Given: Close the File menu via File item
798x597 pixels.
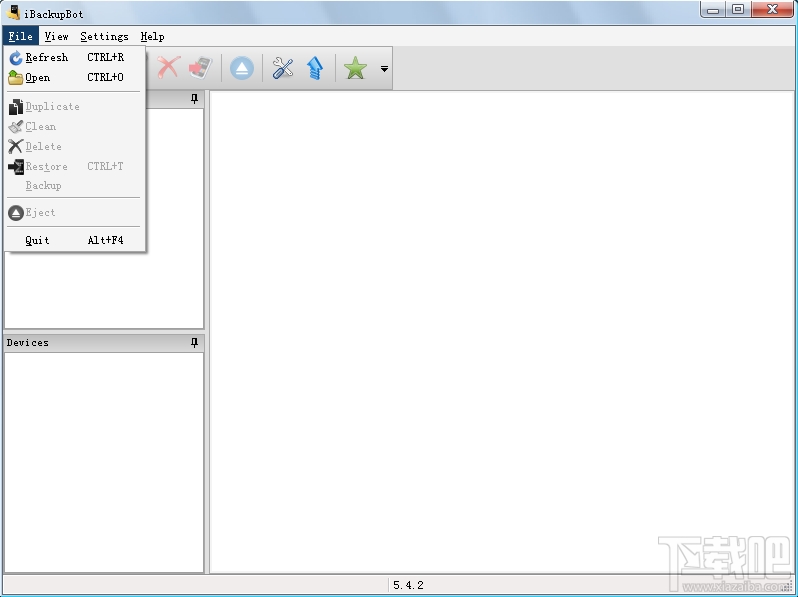Looking at the screenshot, I should click(x=20, y=36).
